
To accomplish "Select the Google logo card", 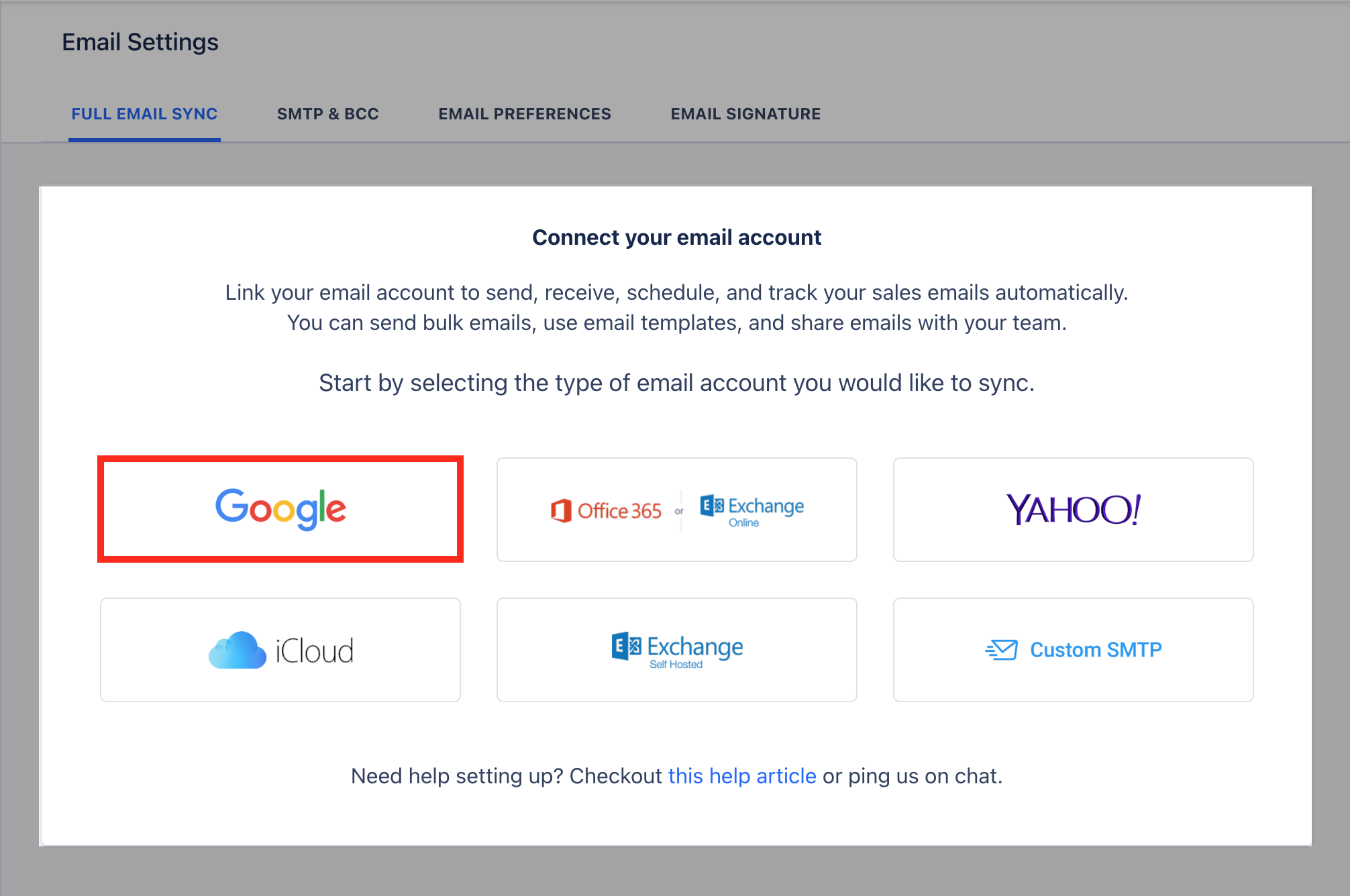I will pyautogui.click(x=280, y=509).
